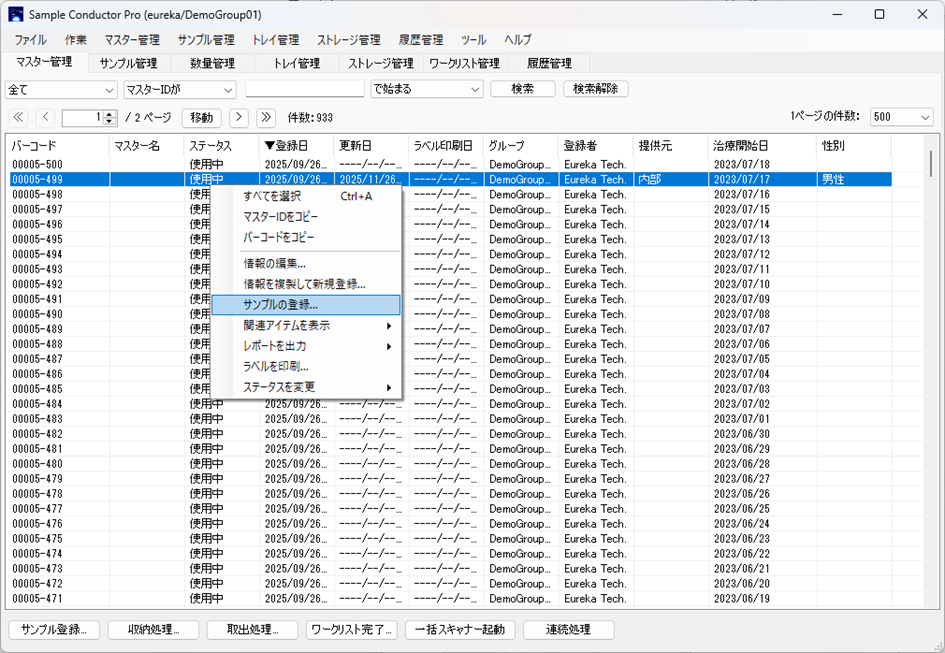The image size is (945, 653).
Task: Click the search text input field
Action: pyautogui.click(x=304, y=89)
